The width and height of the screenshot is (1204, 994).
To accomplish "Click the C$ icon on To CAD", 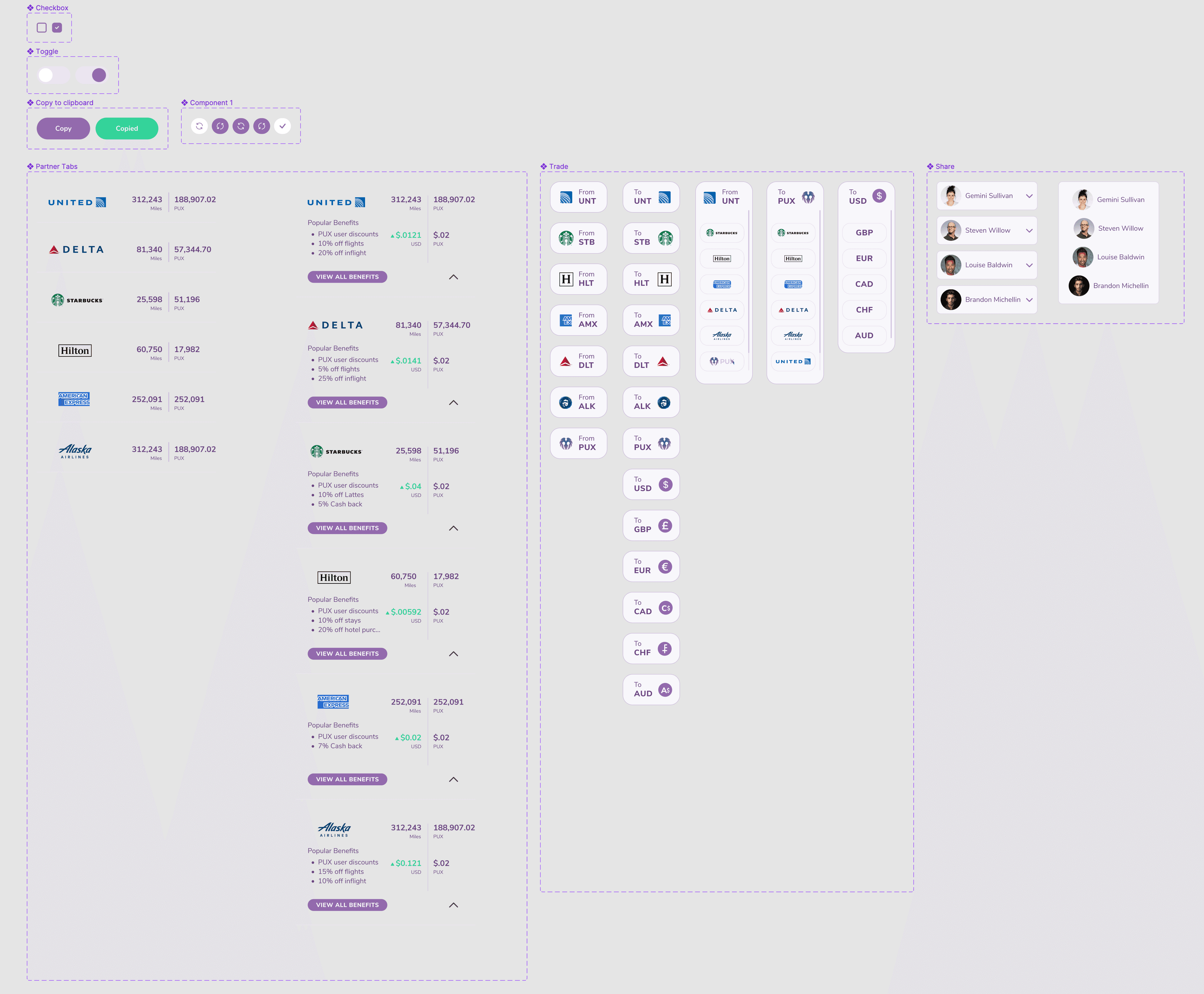I will [x=665, y=608].
